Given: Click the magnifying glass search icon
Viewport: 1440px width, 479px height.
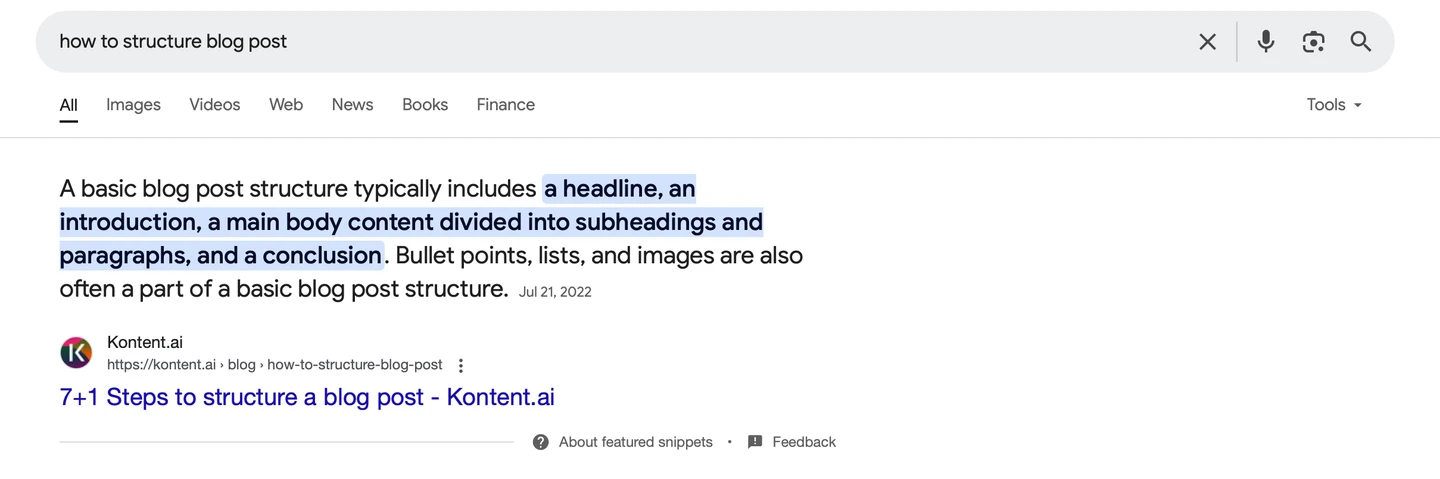Looking at the screenshot, I should (1361, 42).
